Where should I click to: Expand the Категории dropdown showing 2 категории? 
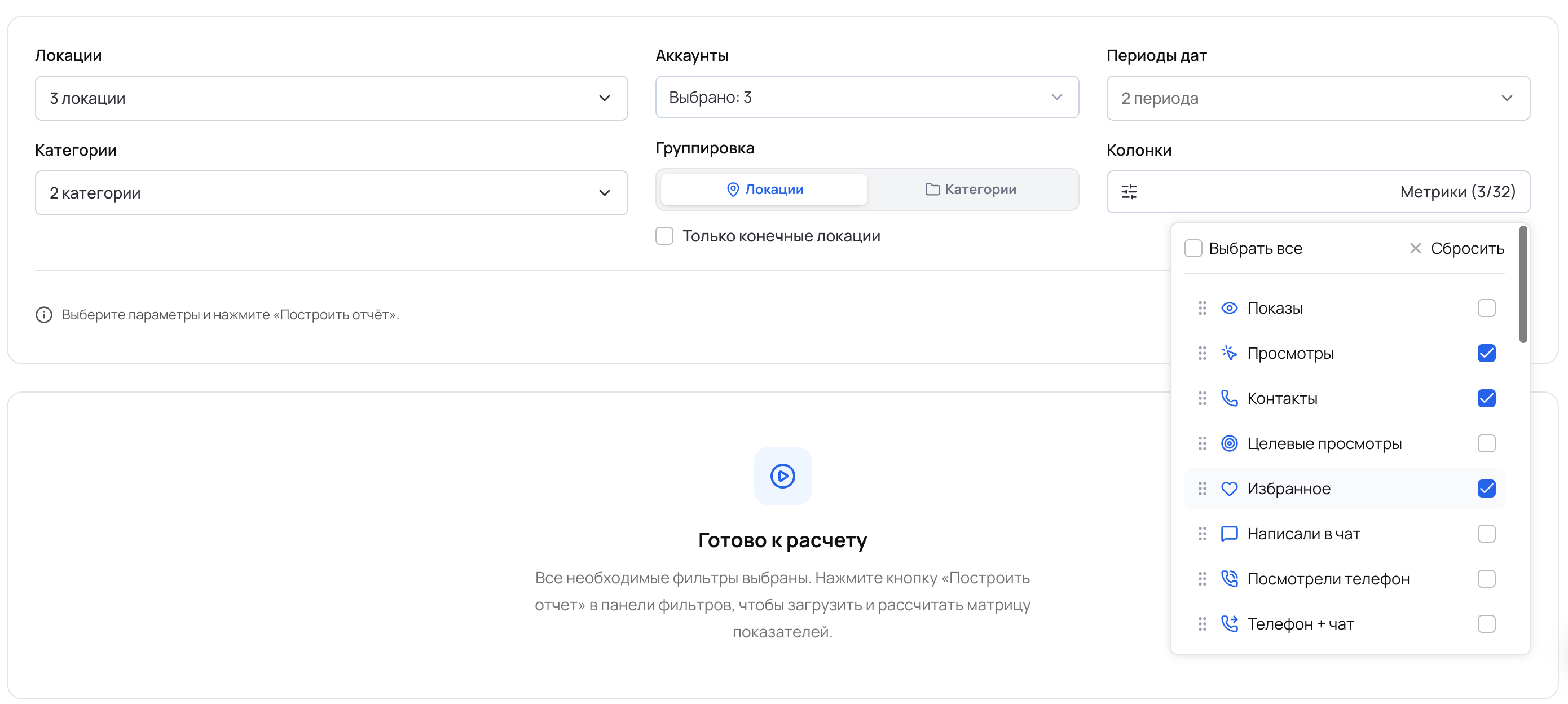coord(331,193)
